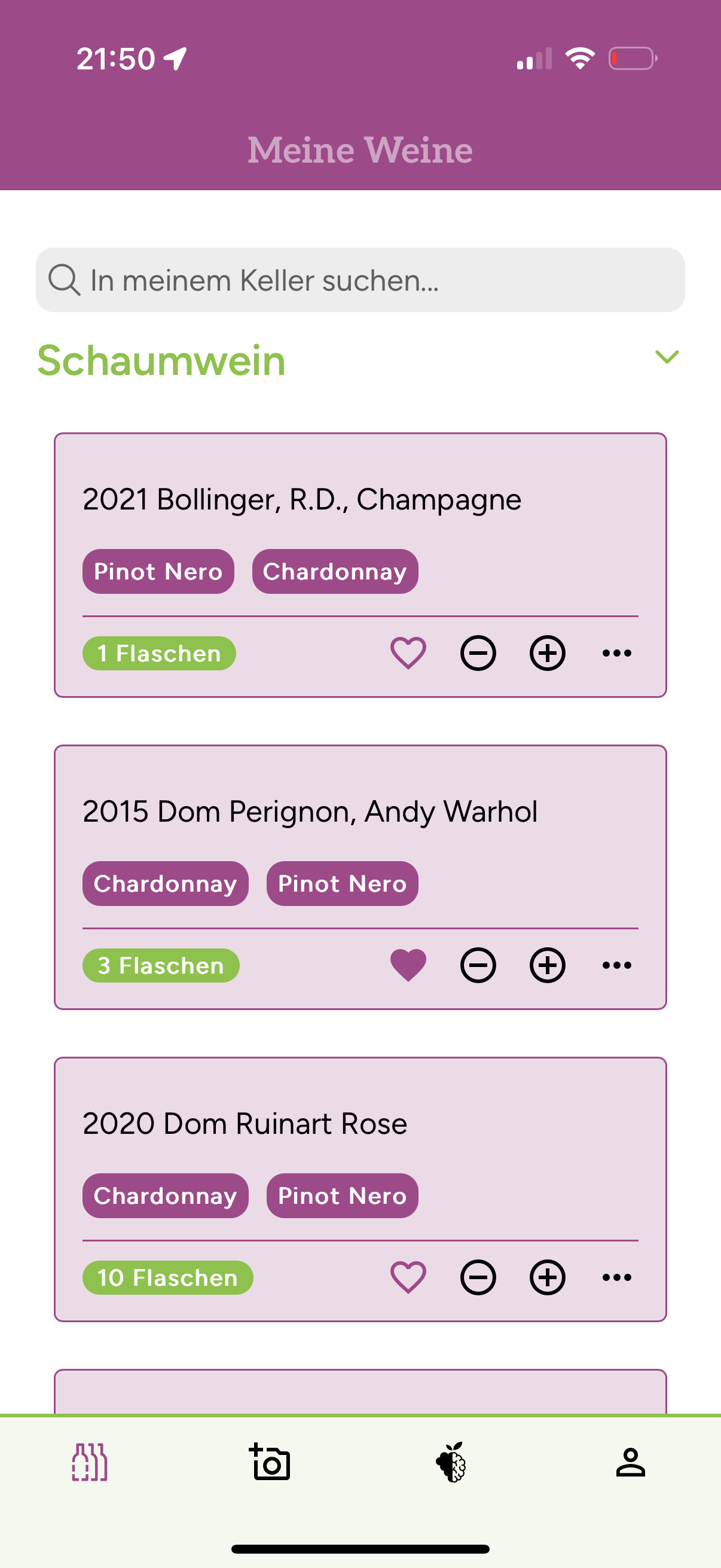Open the grape brain sommelier tab

tap(451, 1462)
